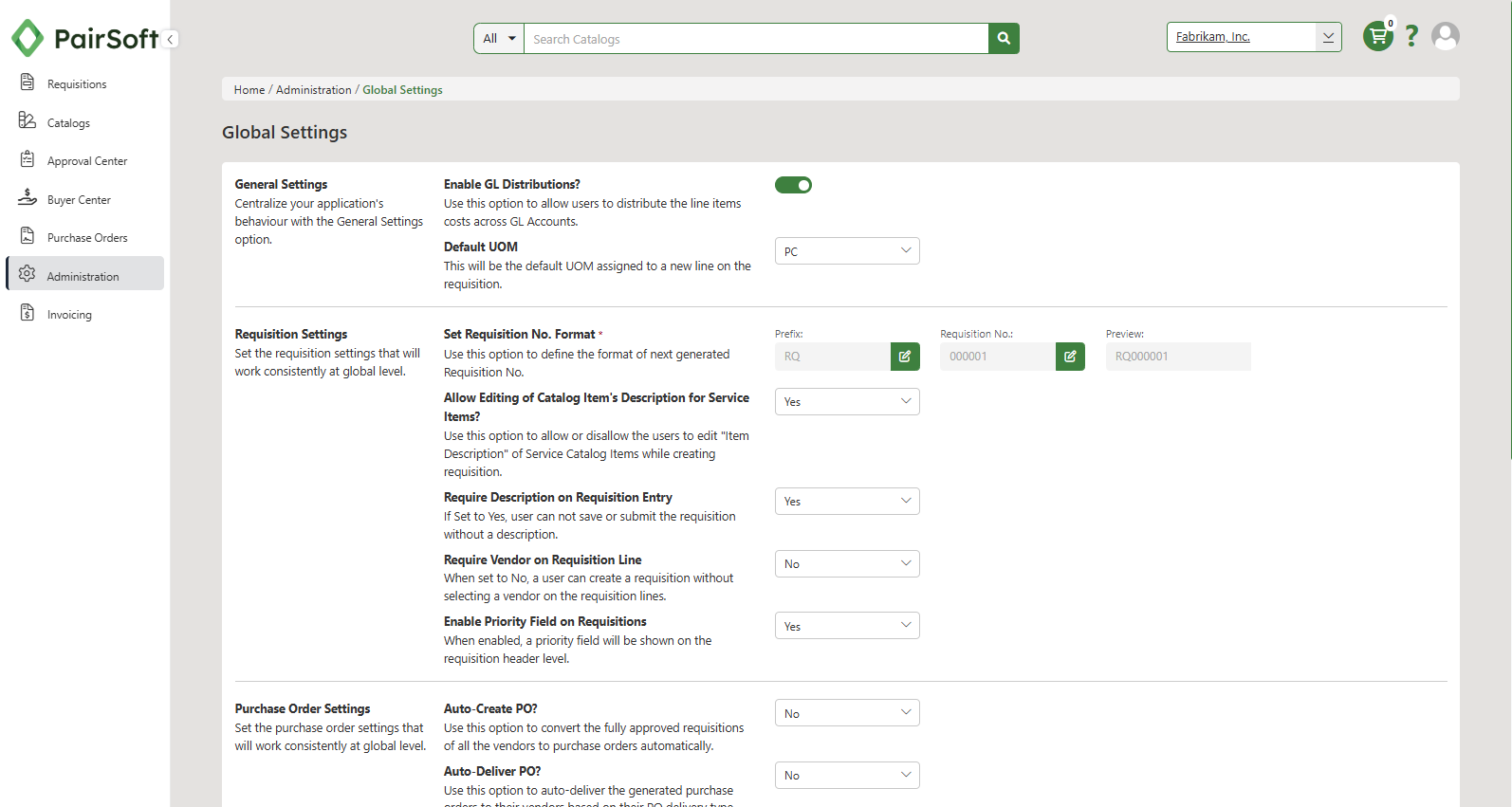
Task: Click the Auto-Create PO? label
Action: click(490, 708)
